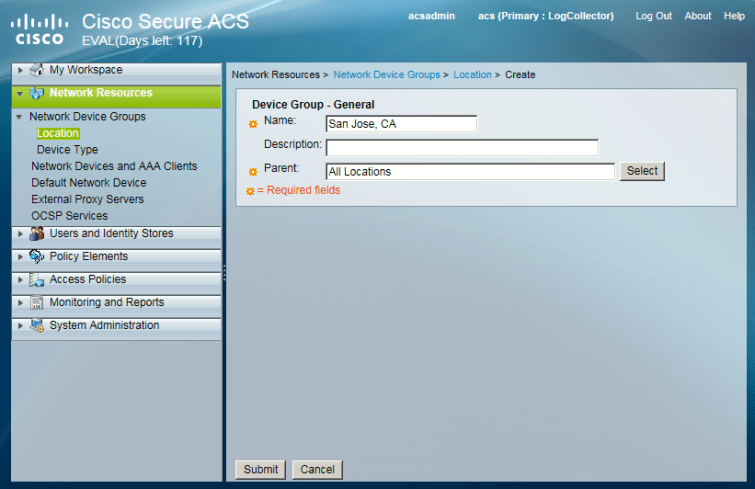Click Select button next to Parent

click(642, 171)
